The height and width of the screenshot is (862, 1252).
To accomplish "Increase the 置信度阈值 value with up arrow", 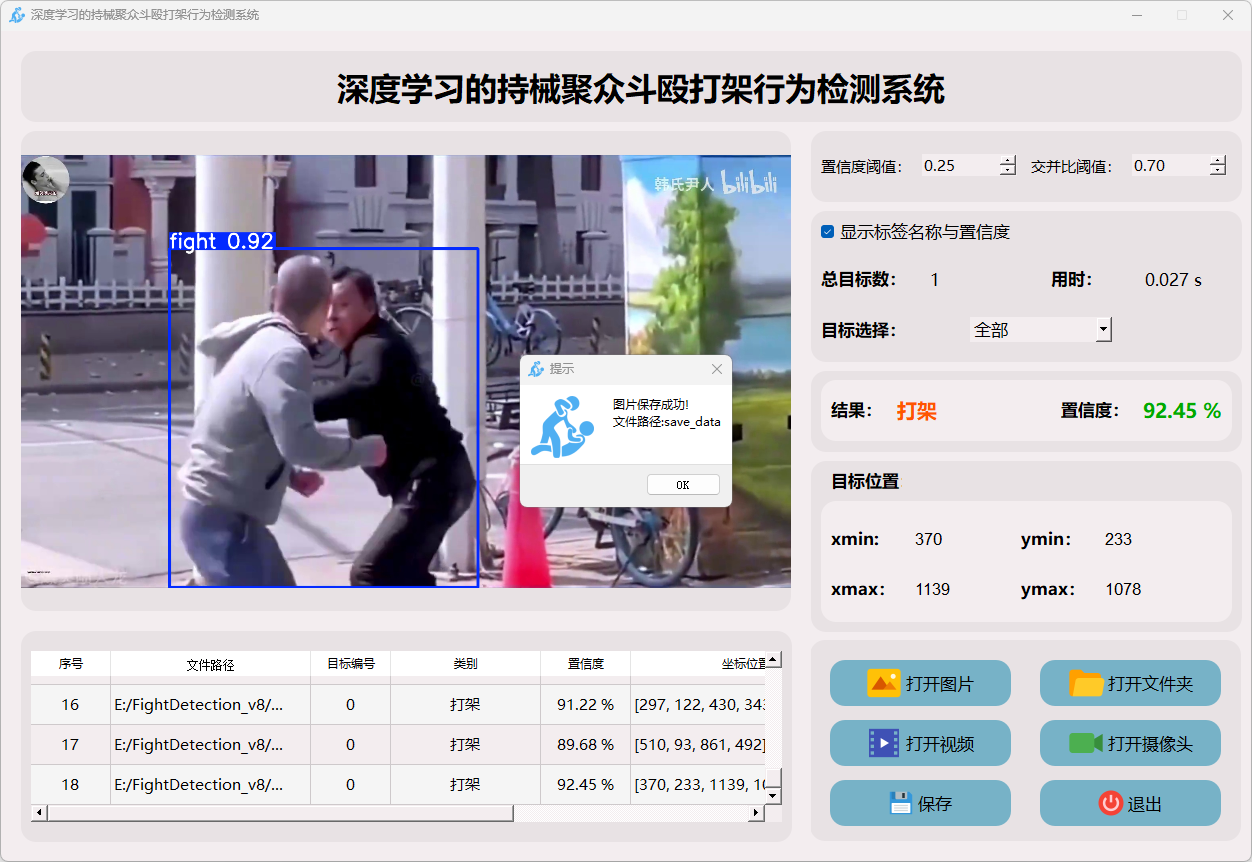I will click(1007, 161).
